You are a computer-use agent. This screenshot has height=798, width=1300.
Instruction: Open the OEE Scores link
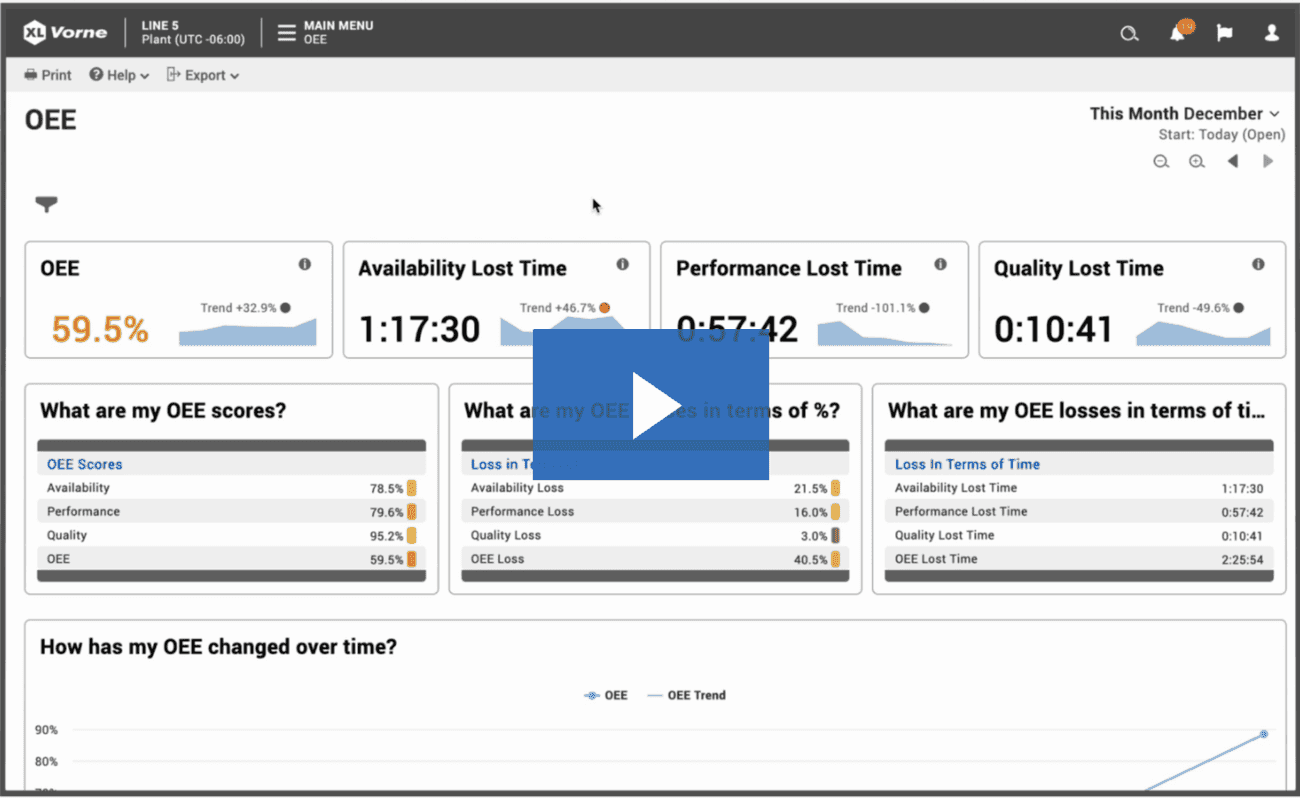[x=85, y=464]
